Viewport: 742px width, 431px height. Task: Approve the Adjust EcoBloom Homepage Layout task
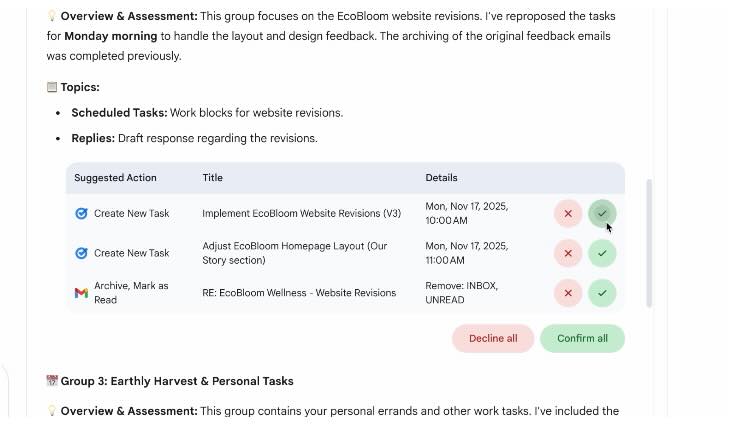602,253
